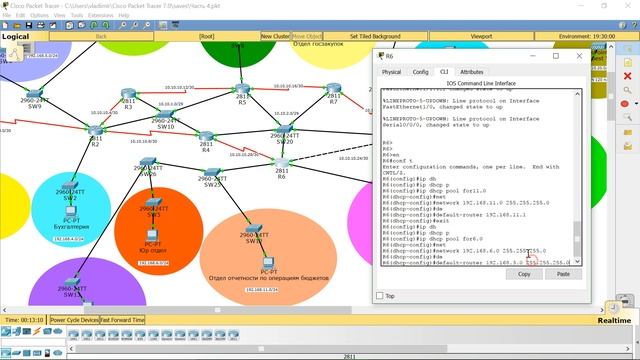The width and height of the screenshot is (640, 360).
Task: Open the Custom Devices Dialog icon
Action: (176, 25)
